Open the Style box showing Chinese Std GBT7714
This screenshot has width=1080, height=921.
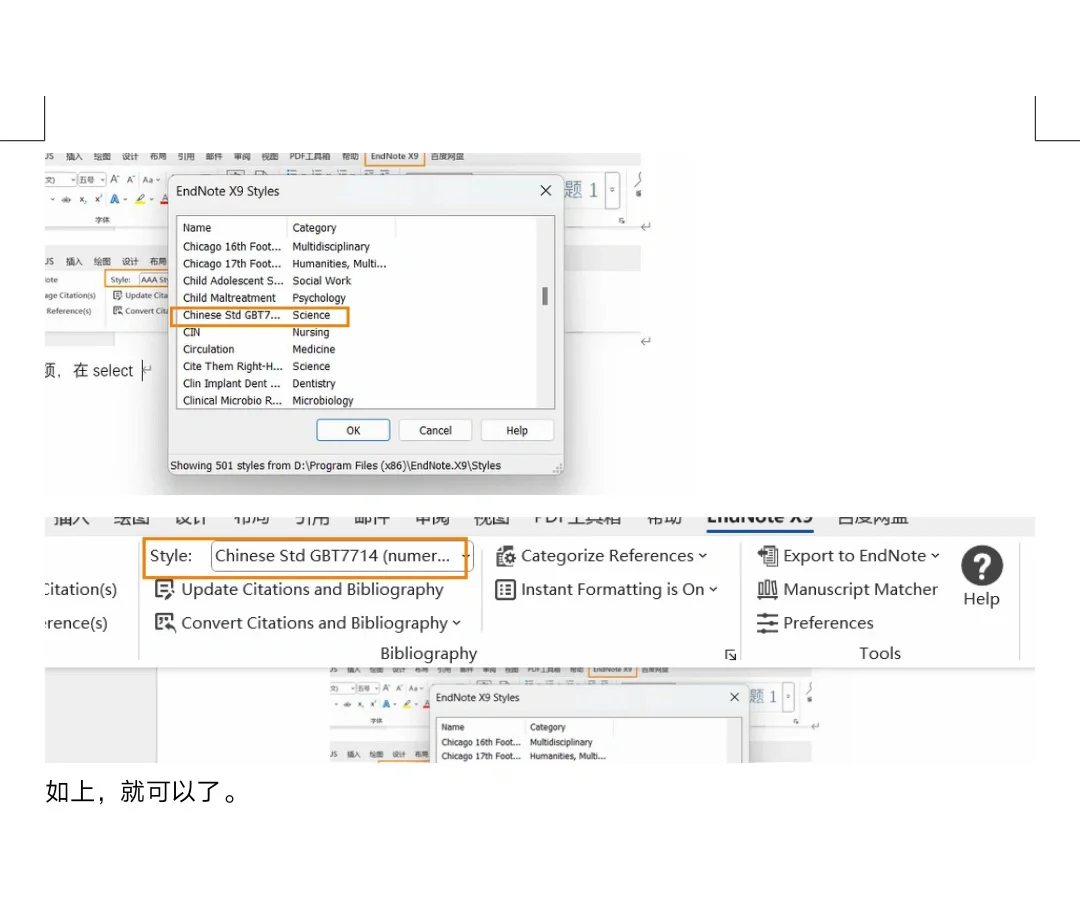point(342,556)
